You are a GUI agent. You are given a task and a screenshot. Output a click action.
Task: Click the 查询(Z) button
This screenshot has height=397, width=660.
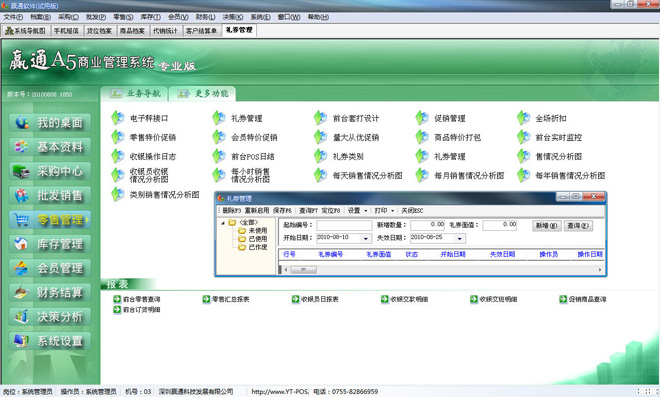pyautogui.click(x=578, y=226)
